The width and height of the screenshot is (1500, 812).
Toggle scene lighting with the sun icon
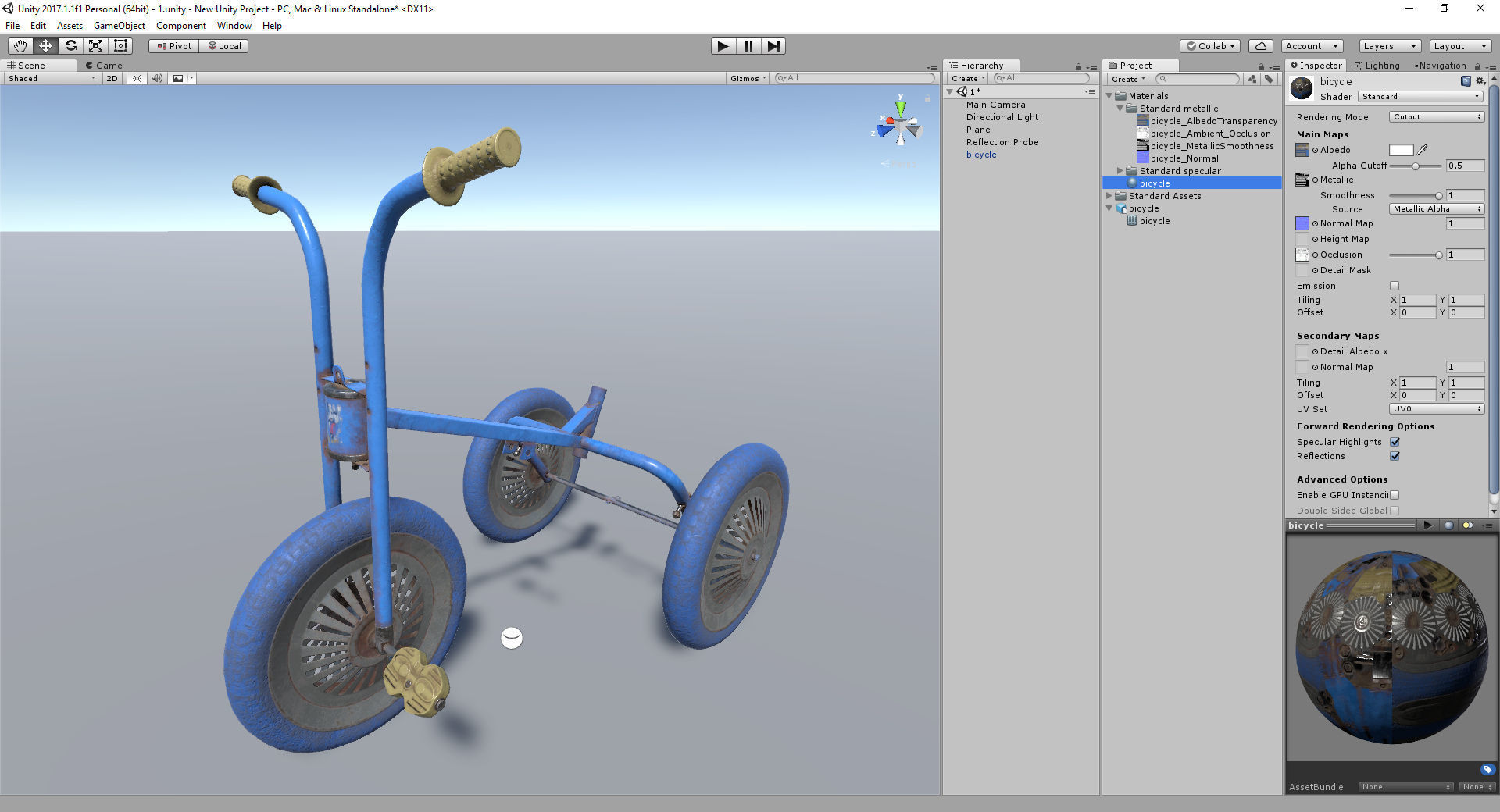tap(137, 78)
